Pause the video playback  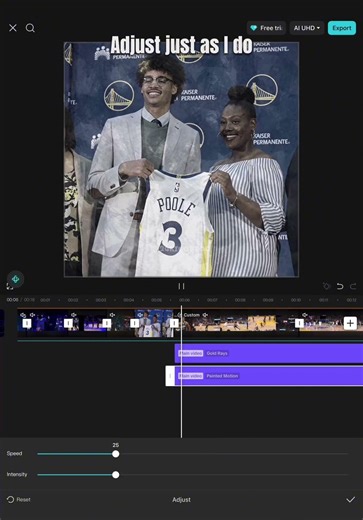[181, 286]
